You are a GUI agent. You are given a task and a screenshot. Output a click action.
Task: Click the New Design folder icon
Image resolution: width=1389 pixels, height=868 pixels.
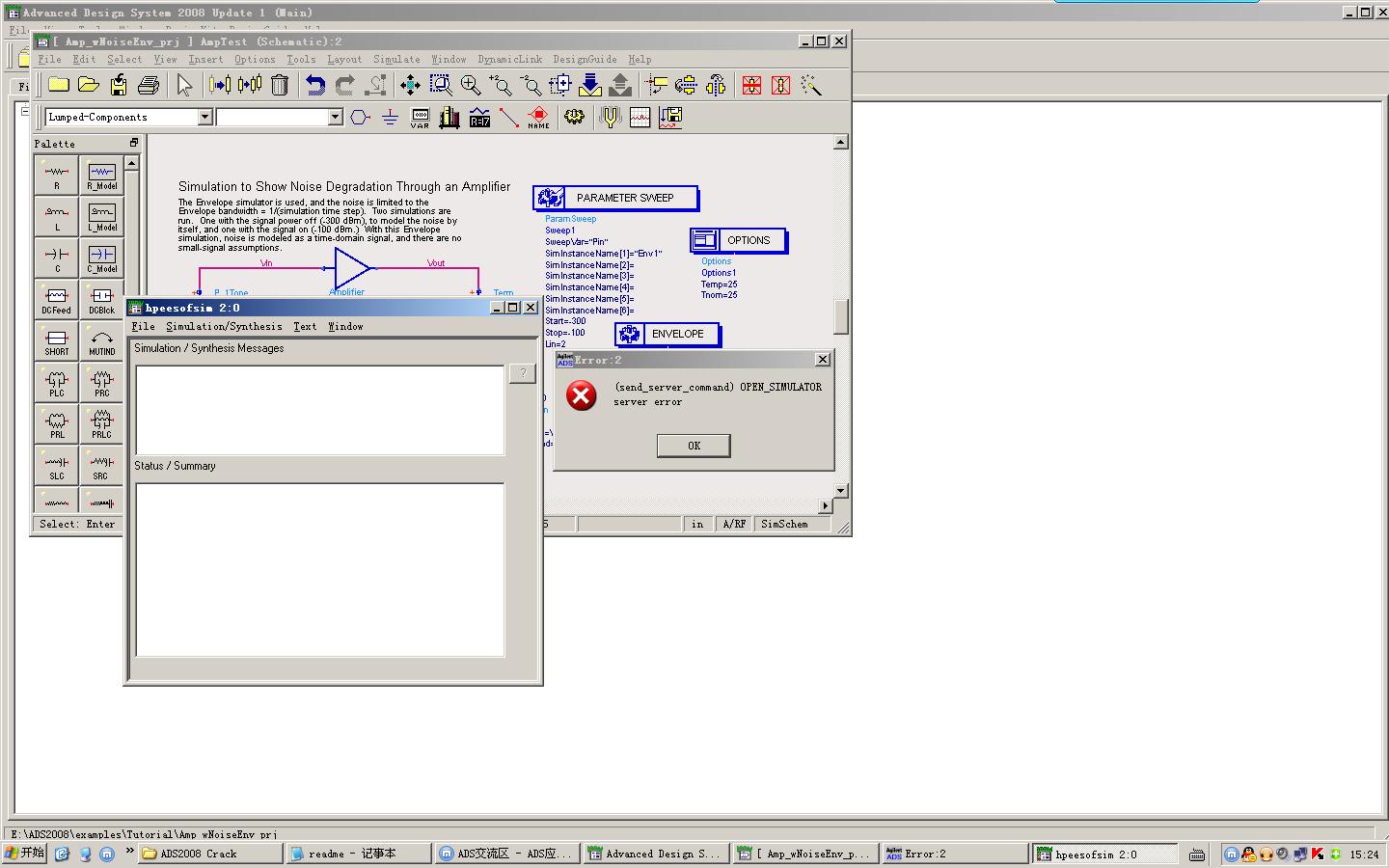click(x=59, y=85)
